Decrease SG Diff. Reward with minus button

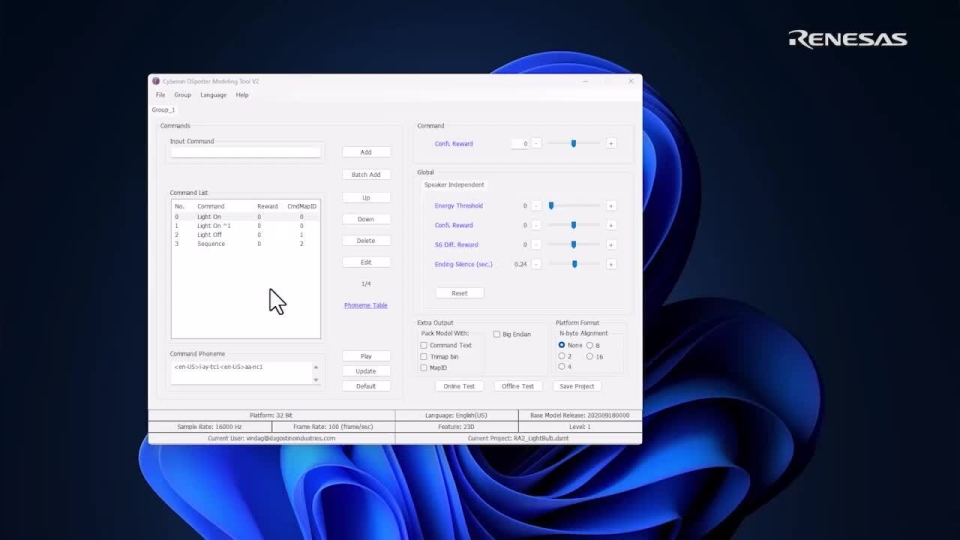coord(536,245)
